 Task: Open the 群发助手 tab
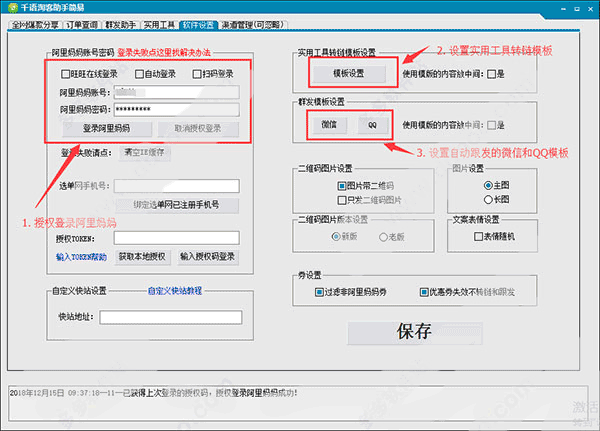(121, 25)
